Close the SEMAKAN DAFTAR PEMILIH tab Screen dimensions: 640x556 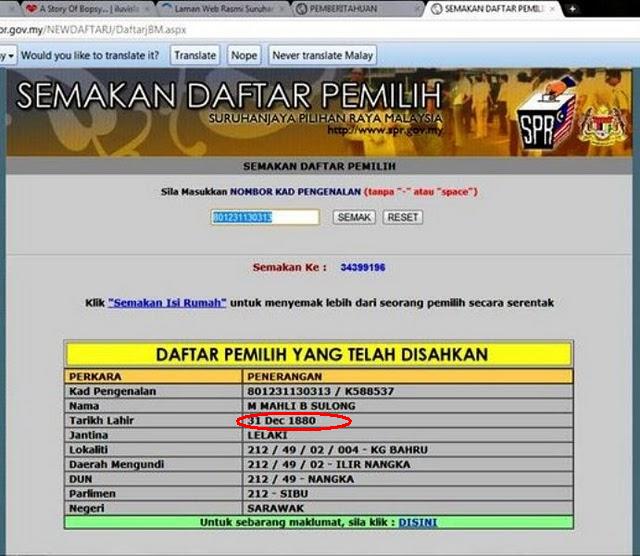[x=552, y=9]
